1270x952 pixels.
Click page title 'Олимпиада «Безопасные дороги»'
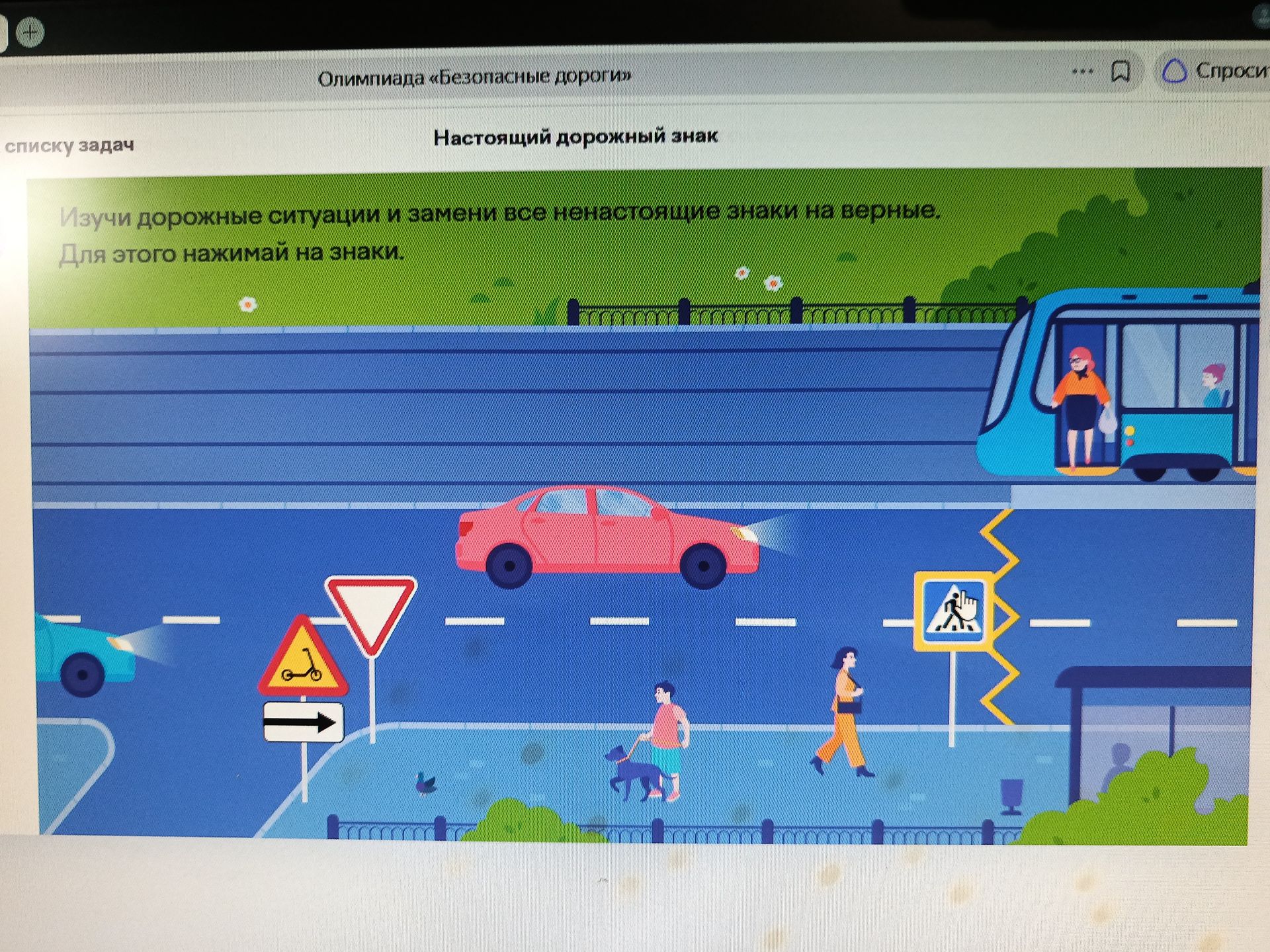click(474, 77)
